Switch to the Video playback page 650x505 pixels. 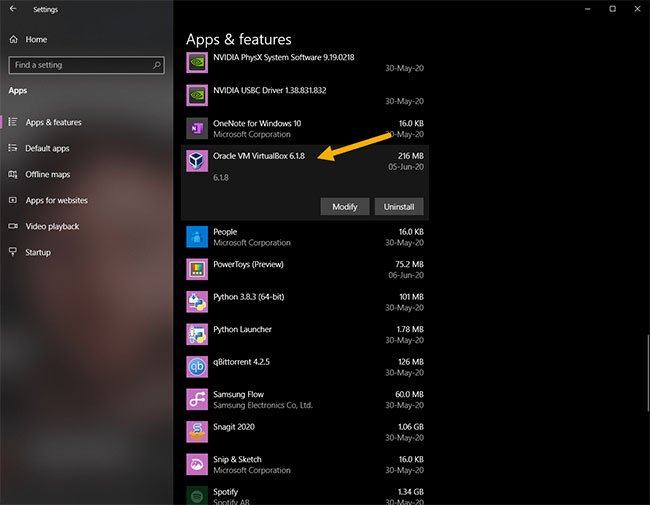coord(52,226)
